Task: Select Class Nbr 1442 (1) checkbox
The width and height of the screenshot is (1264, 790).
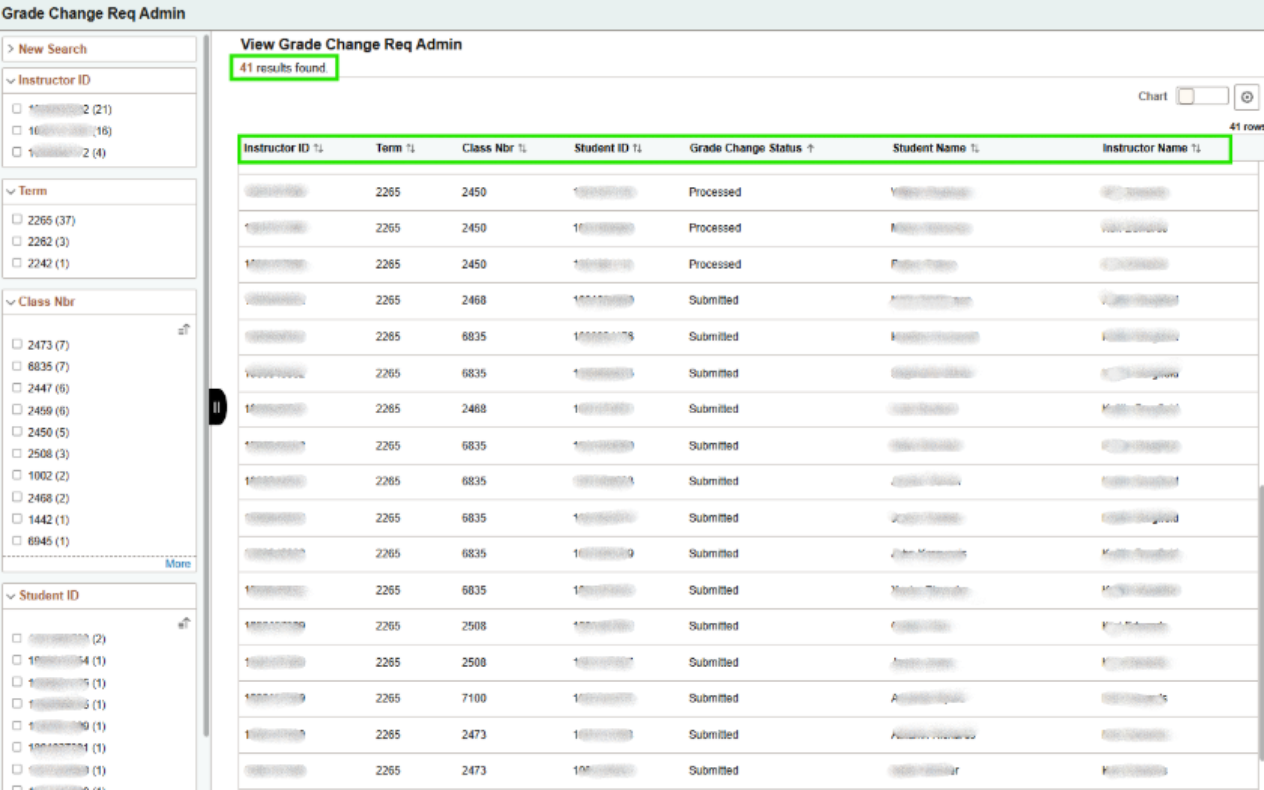Action: pos(16,520)
